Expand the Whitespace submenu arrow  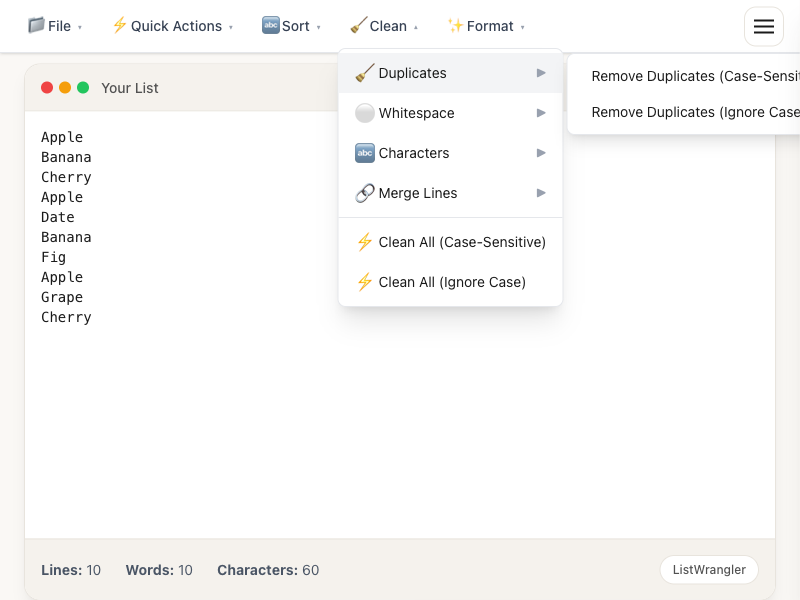541,113
